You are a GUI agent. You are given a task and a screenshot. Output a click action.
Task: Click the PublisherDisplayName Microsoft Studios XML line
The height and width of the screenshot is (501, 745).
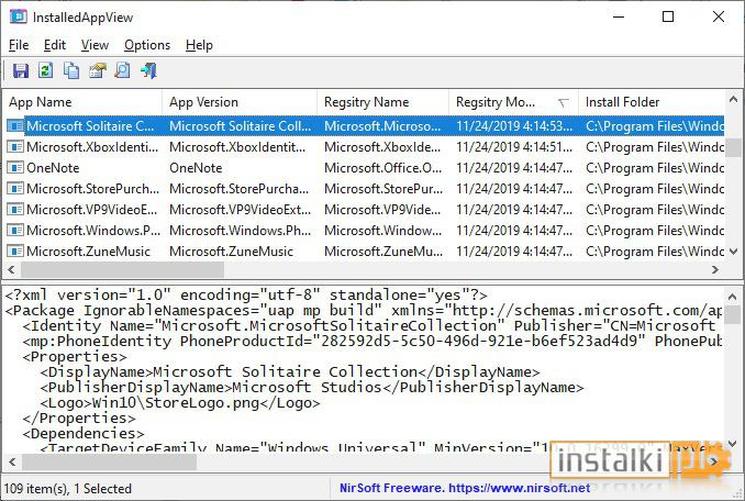coord(312,387)
